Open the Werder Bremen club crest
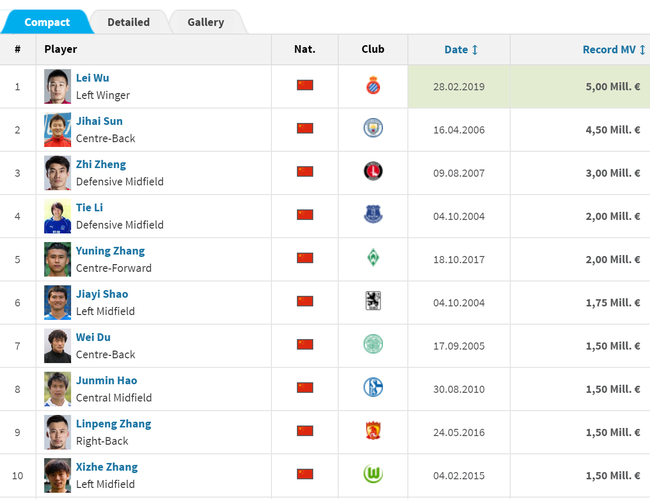Image resolution: width=650 pixels, height=499 pixels. tap(373, 258)
